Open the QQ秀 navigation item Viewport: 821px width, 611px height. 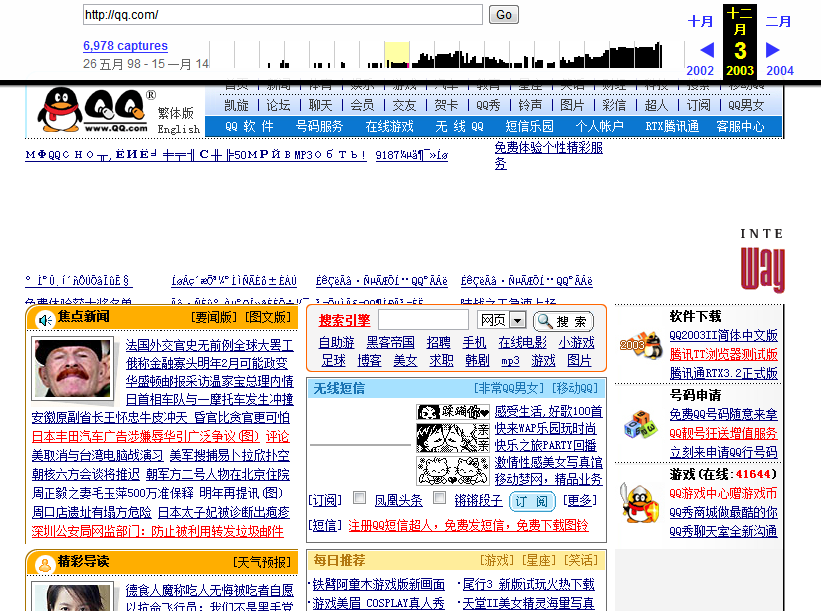(488, 105)
